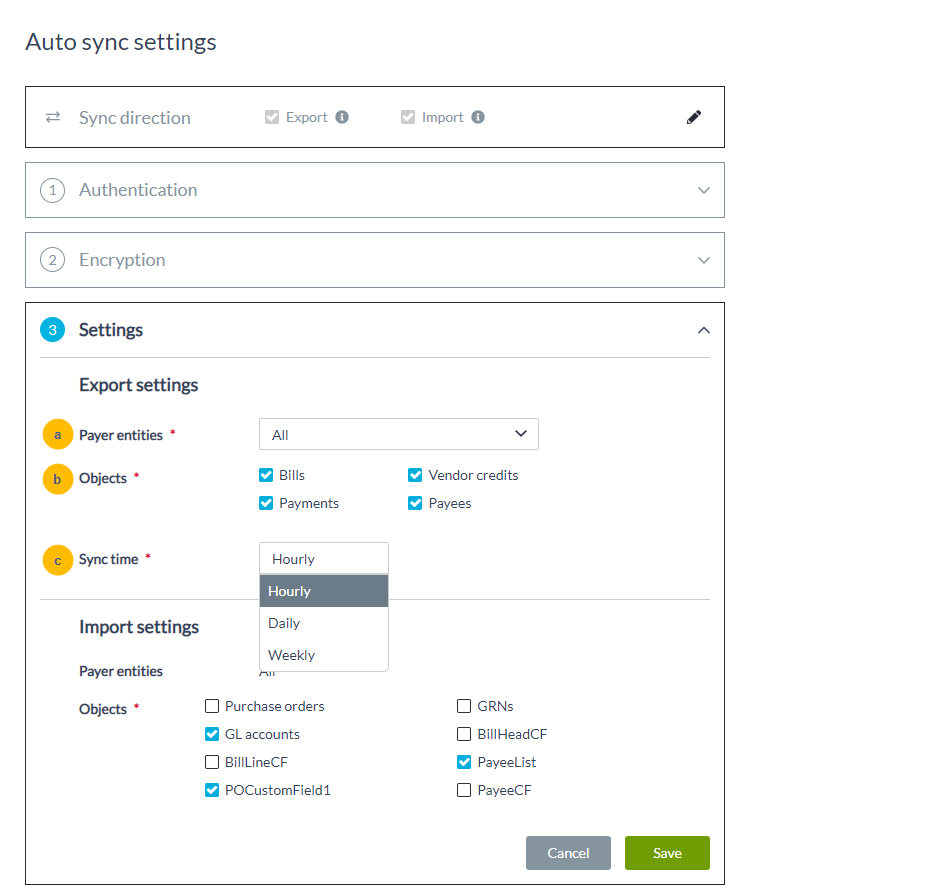Expand the Authentication section chevron
Image resolution: width=941 pixels, height=893 pixels.
[704, 190]
